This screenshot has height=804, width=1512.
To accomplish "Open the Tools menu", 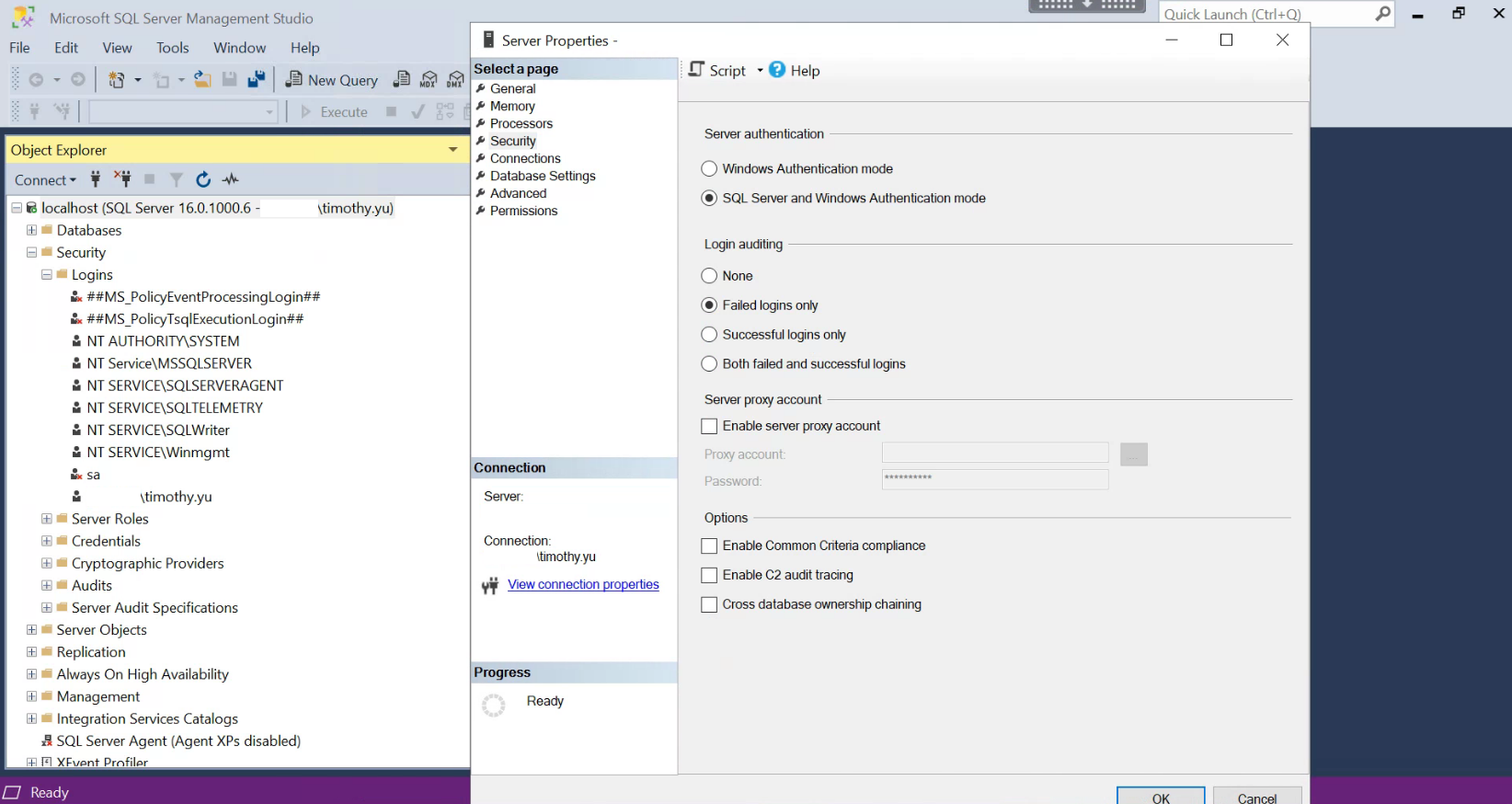I will click(172, 48).
